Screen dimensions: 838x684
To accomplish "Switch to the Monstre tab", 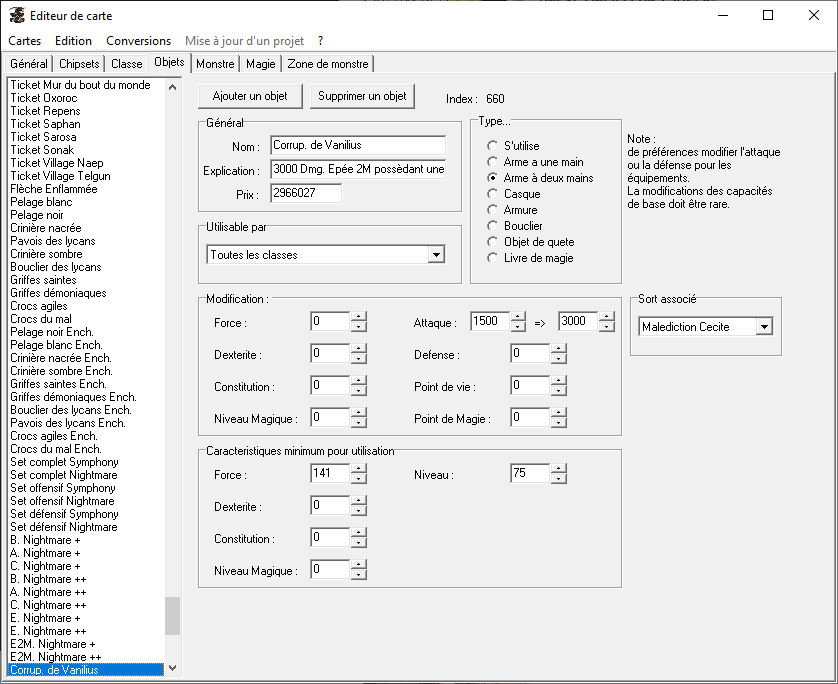I will [215, 64].
